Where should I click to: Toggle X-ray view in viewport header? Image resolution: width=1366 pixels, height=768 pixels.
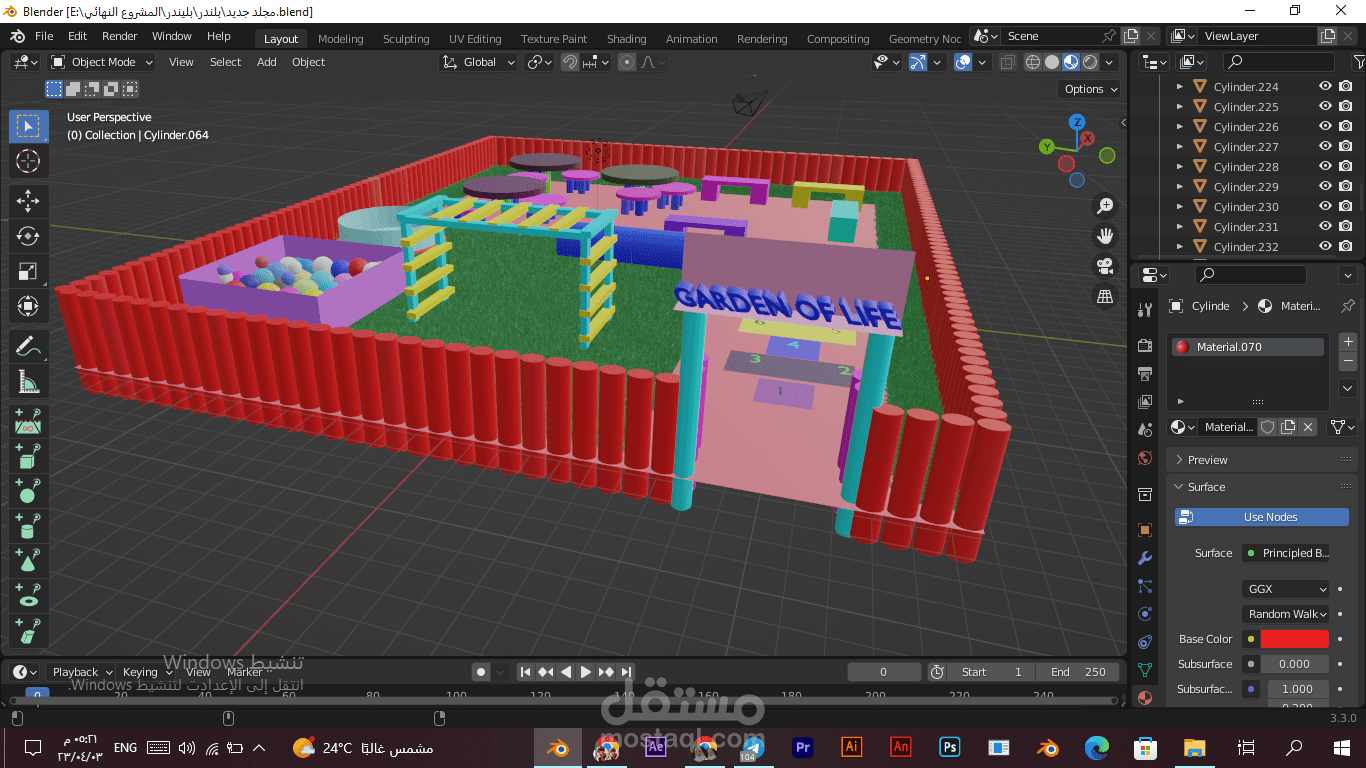[x=1008, y=62]
